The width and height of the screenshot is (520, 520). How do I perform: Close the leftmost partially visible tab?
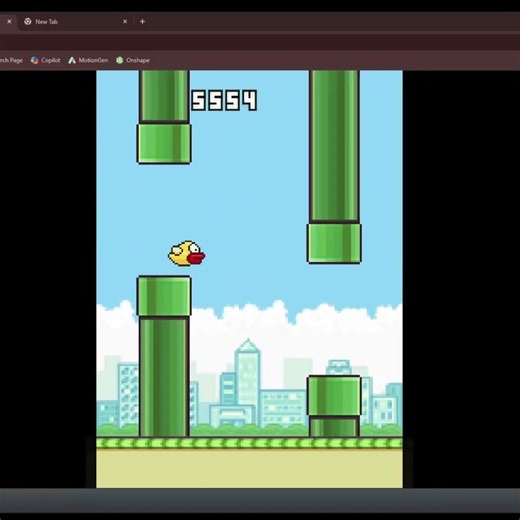pyautogui.click(x=9, y=22)
